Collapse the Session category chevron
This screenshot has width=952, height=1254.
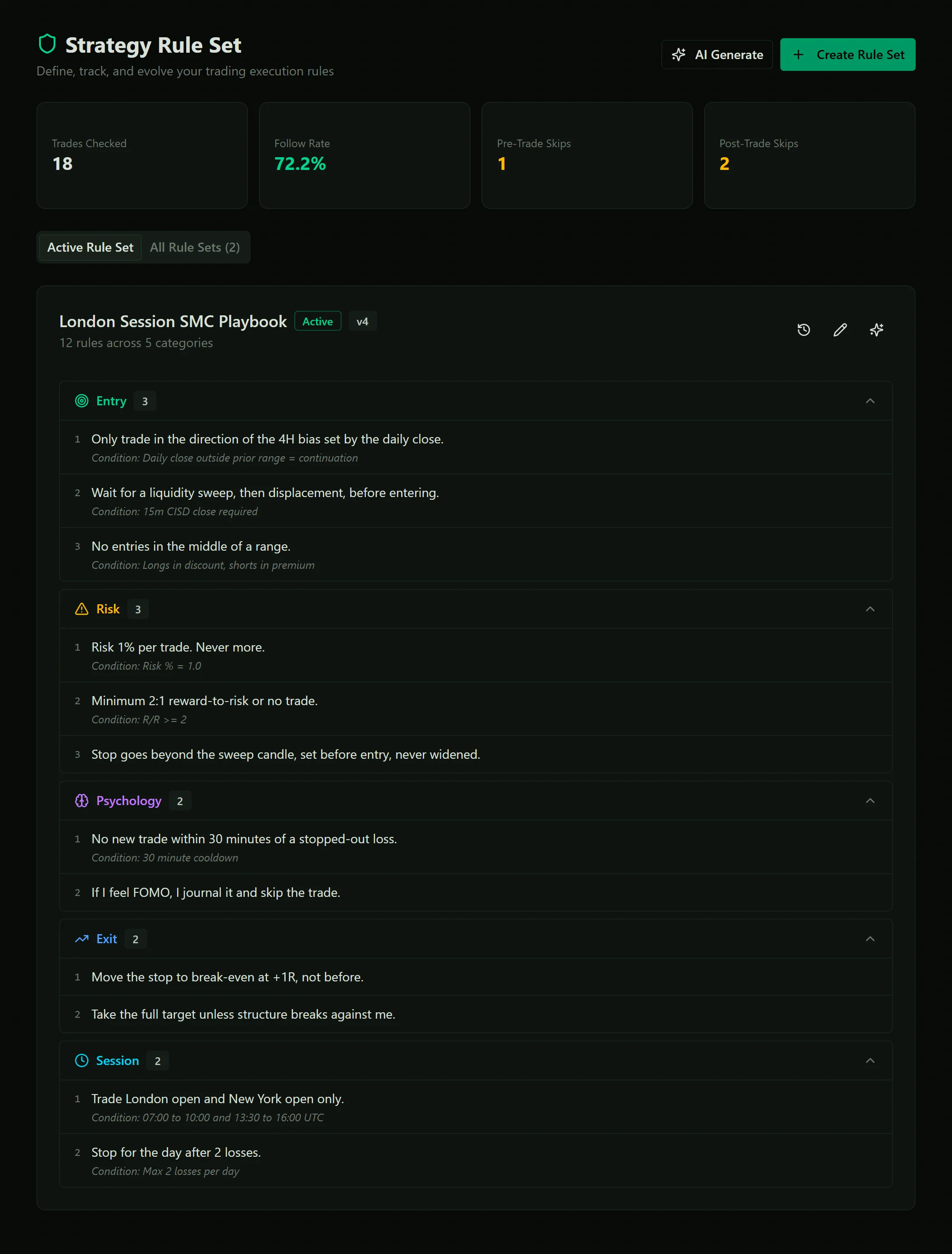870,1060
